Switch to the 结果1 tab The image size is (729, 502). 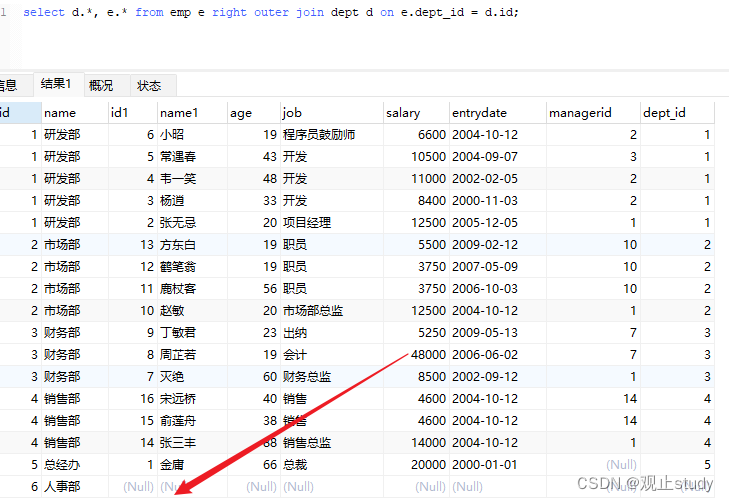pos(59,84)
